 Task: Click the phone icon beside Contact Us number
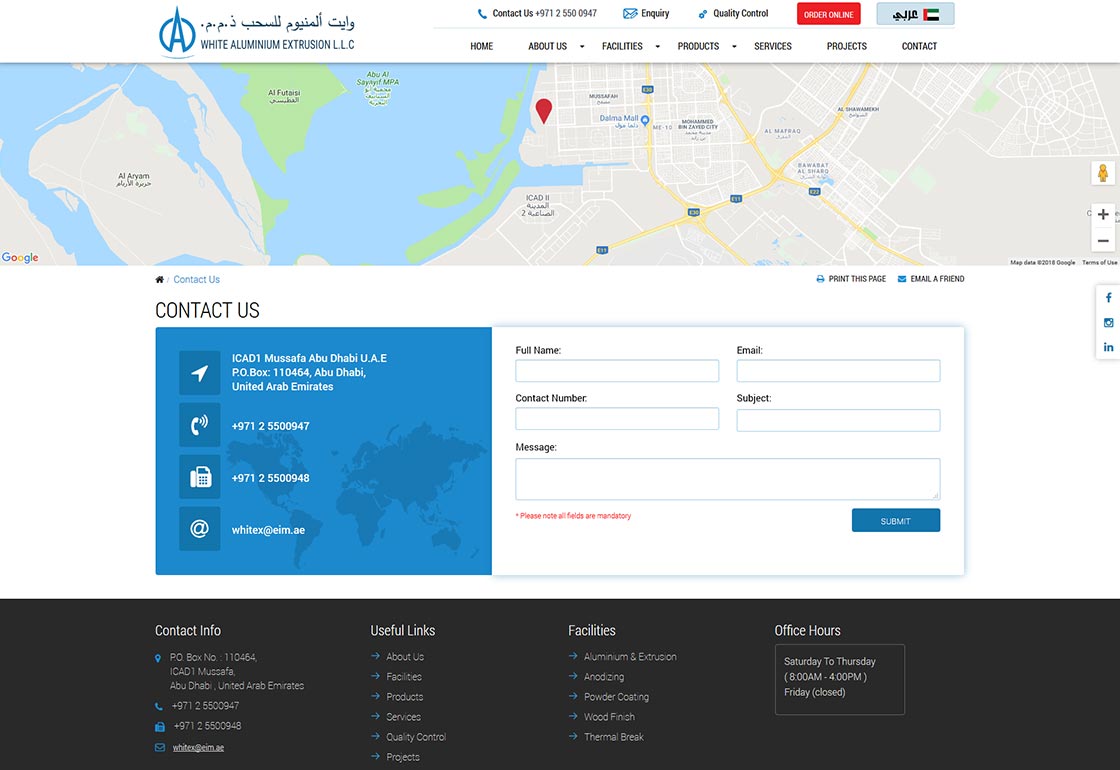point(482,14)
